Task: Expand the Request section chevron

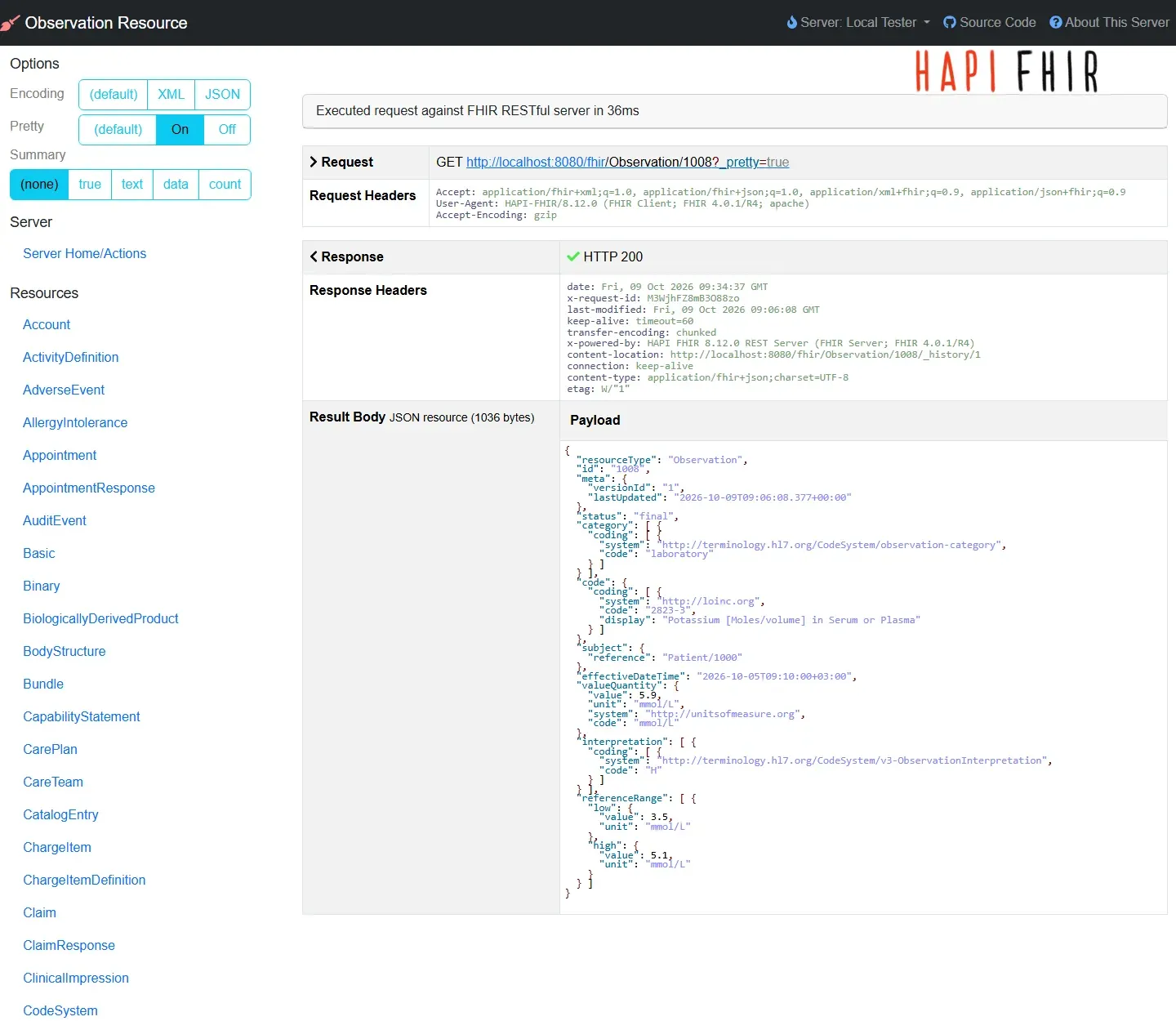Action: pyautogui.click(x=314, y=162)
